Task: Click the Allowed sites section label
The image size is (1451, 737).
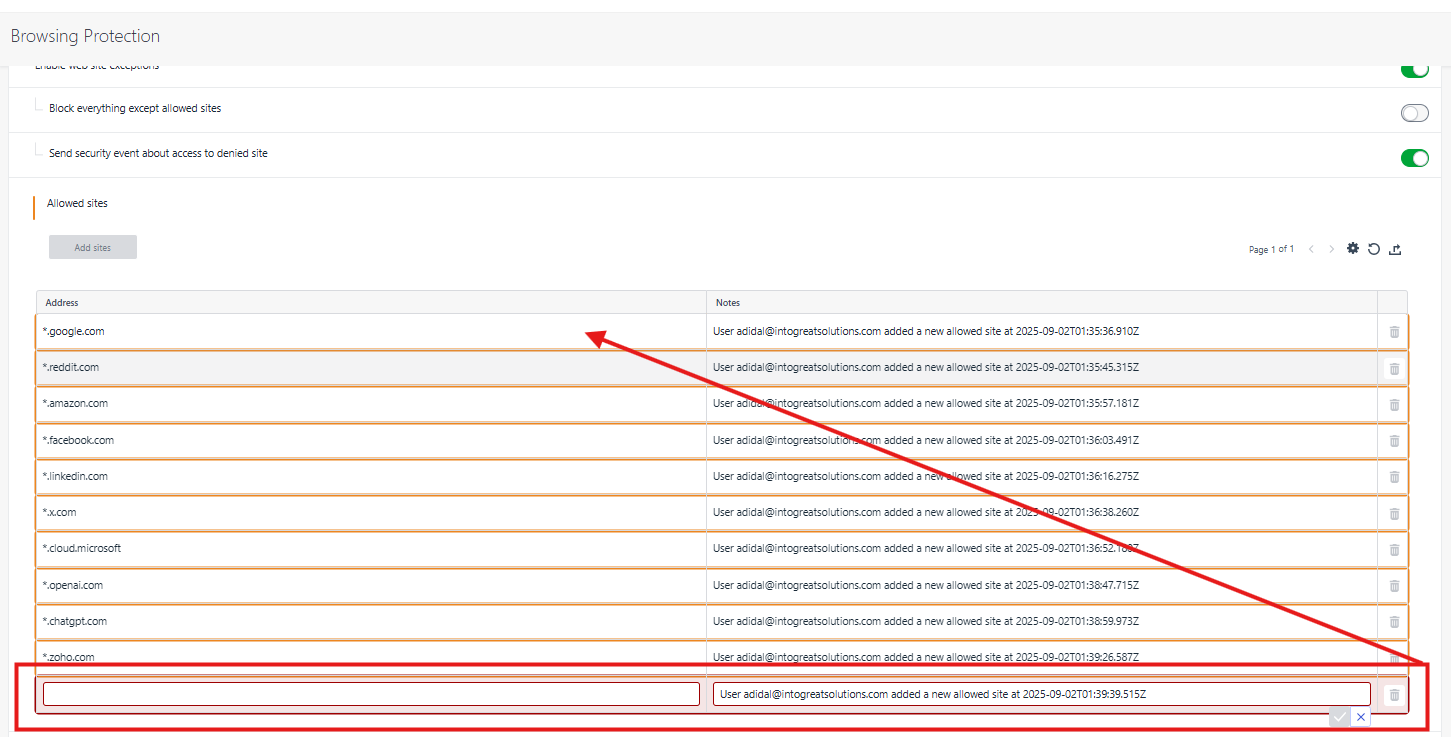Action: 77,203
